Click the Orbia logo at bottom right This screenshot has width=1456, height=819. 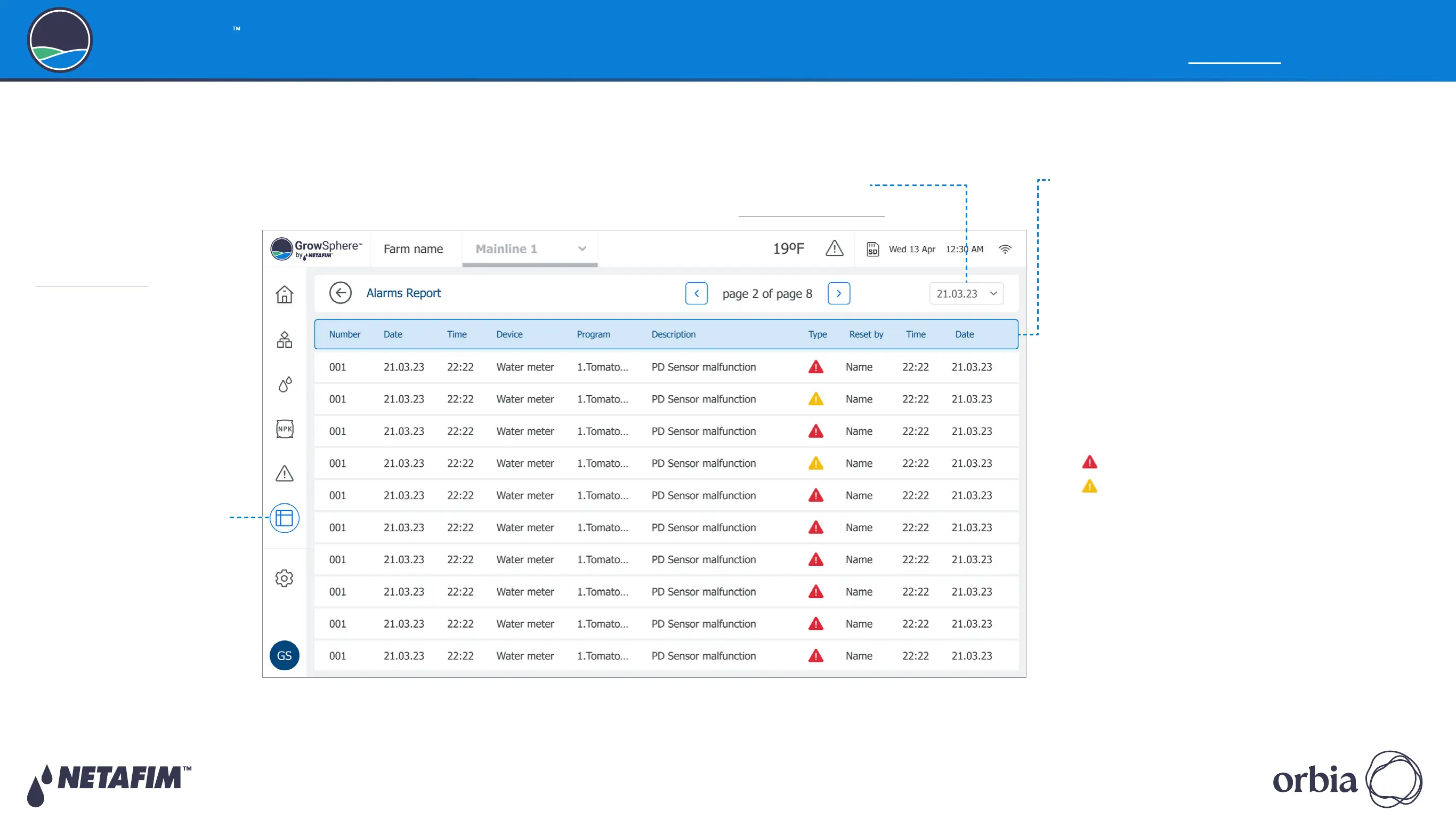(x=1347, y=780)
